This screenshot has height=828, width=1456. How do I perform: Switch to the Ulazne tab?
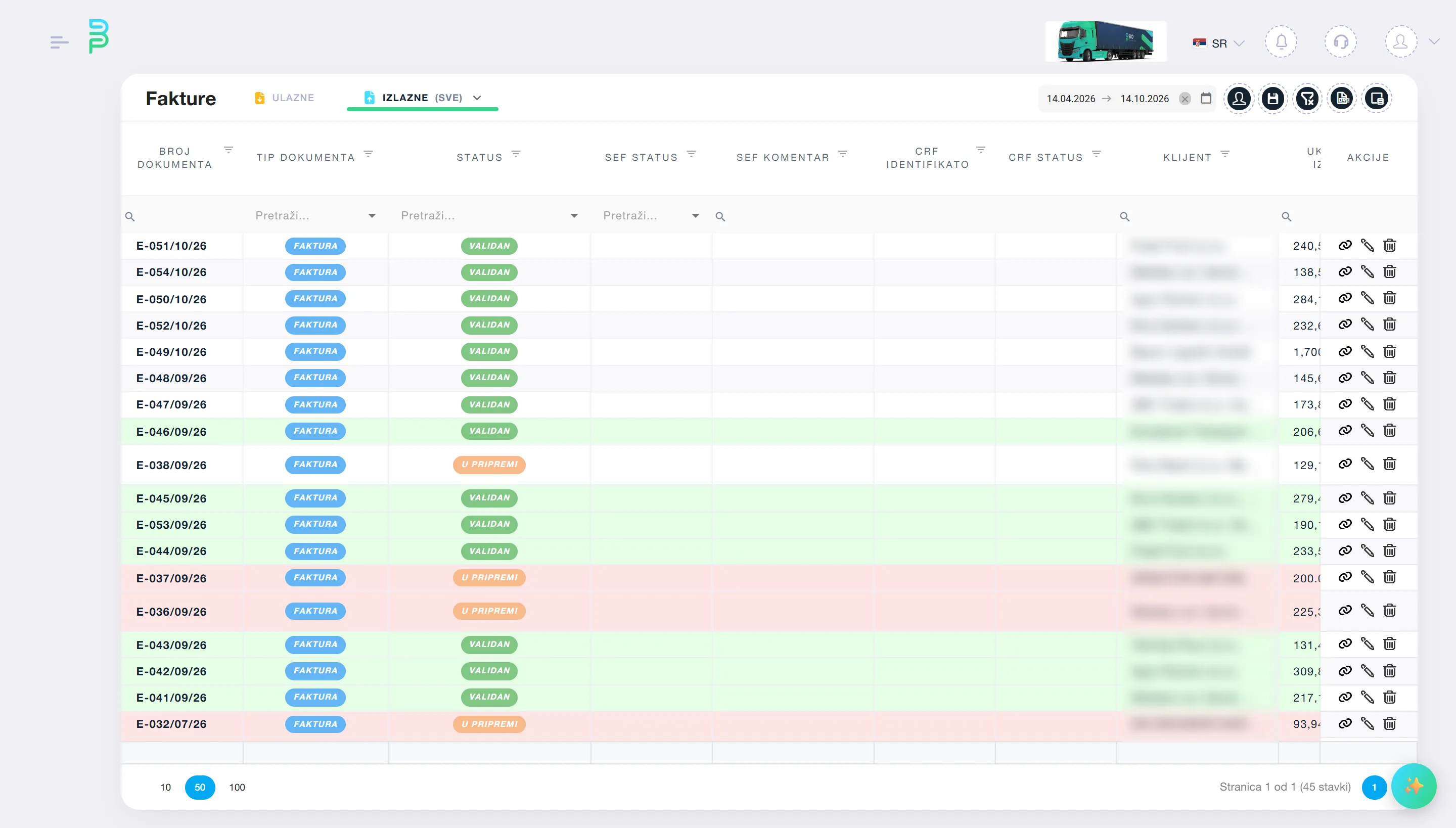pos(284,98)
